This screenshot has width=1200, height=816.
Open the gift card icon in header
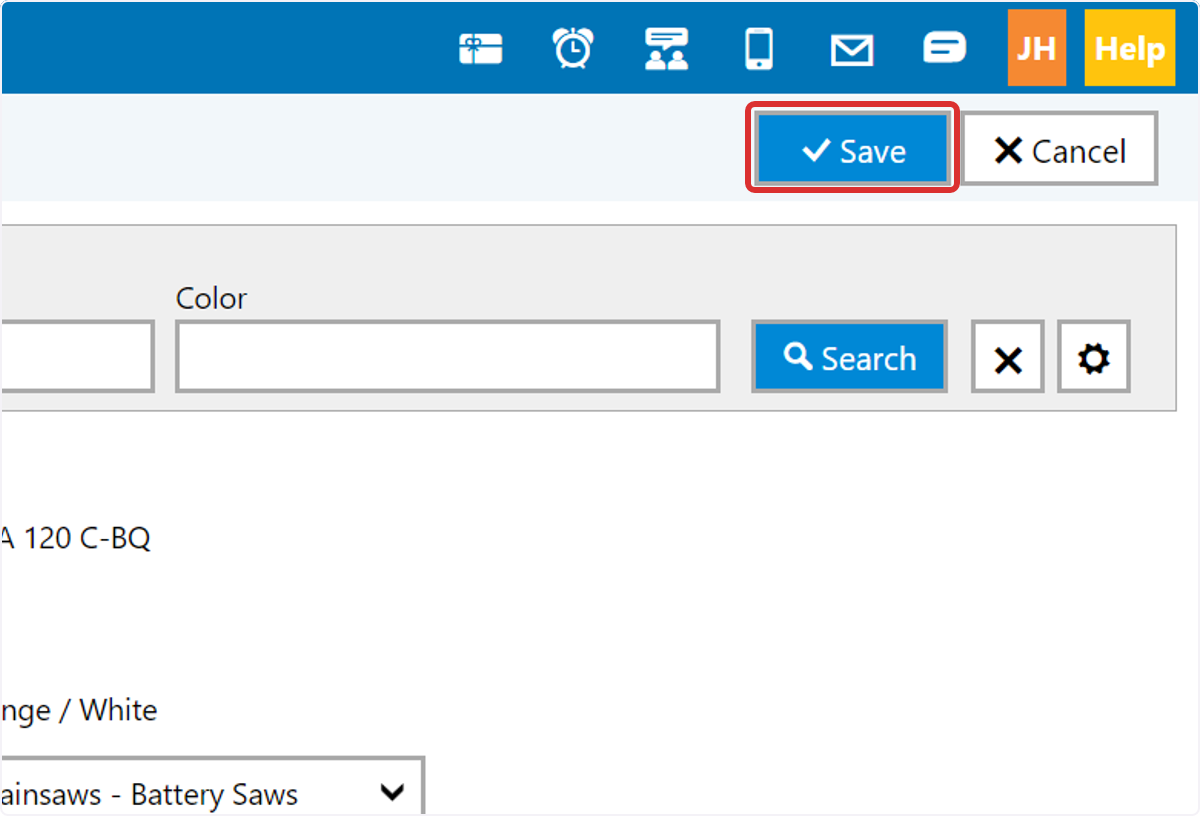tap(480, 48)
